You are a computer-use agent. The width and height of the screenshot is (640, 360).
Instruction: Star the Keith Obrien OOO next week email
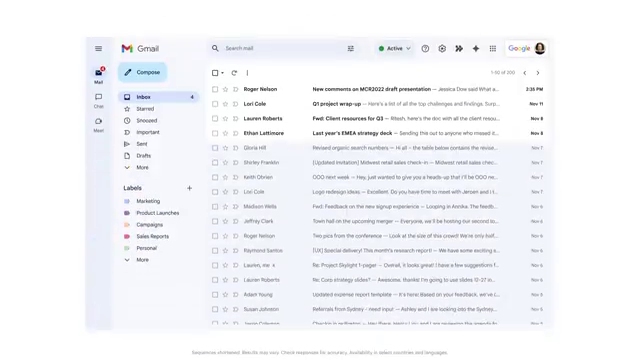[x=225, y=178]
